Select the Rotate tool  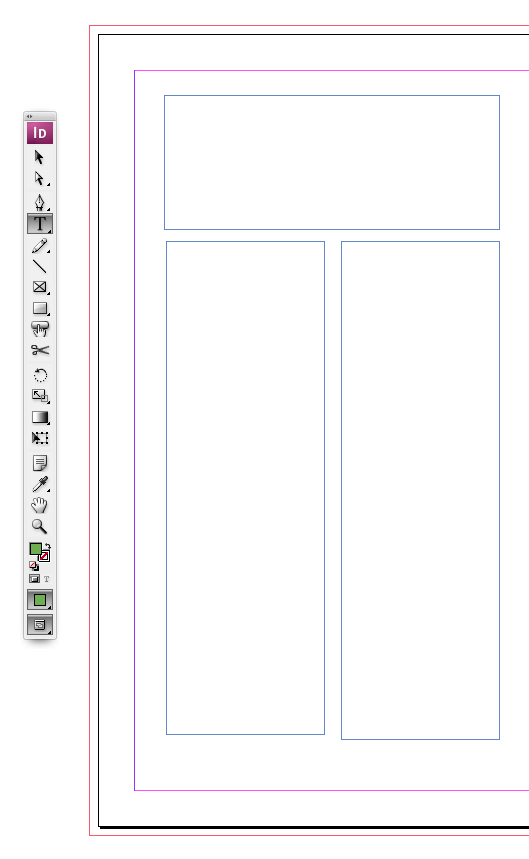coord(40,375)
